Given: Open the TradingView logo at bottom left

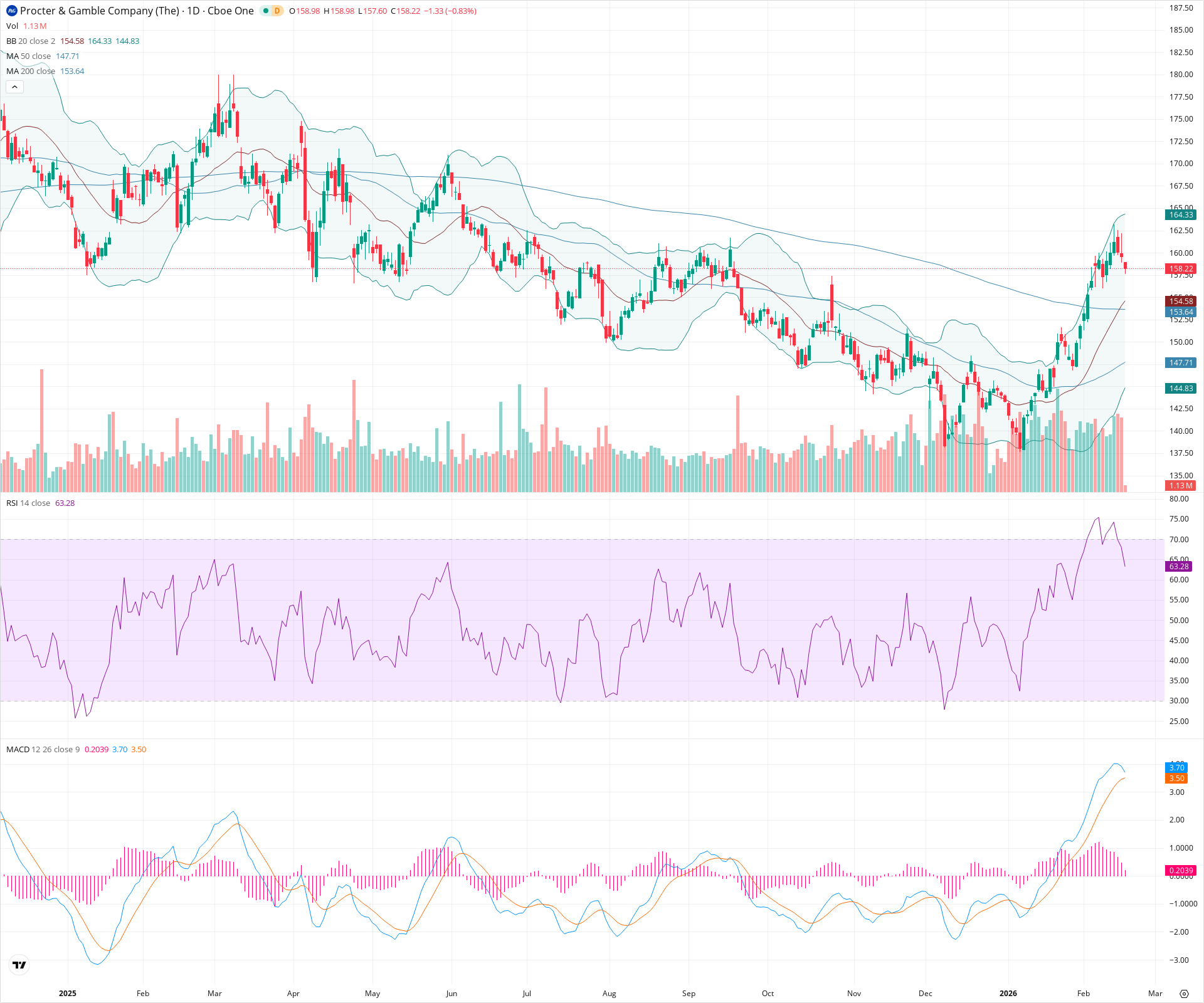Looking at the screenshot, I should pos(19,965).
